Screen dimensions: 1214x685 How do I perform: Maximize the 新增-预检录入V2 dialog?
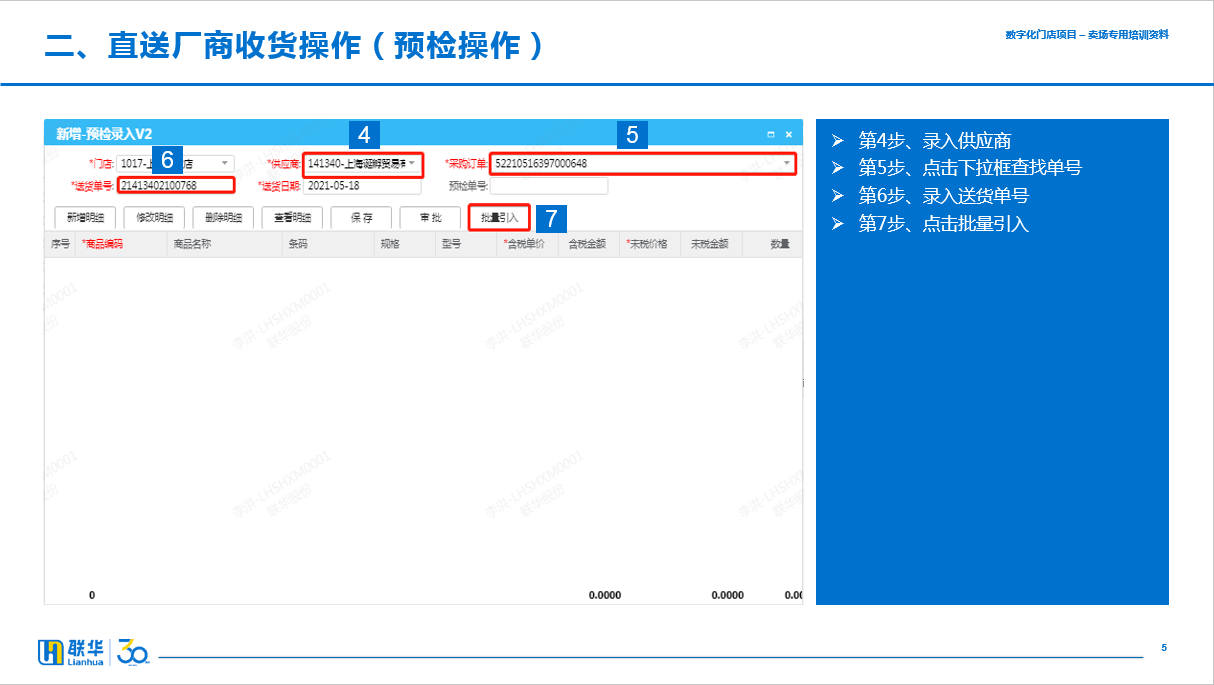click(x=770, y=134)
